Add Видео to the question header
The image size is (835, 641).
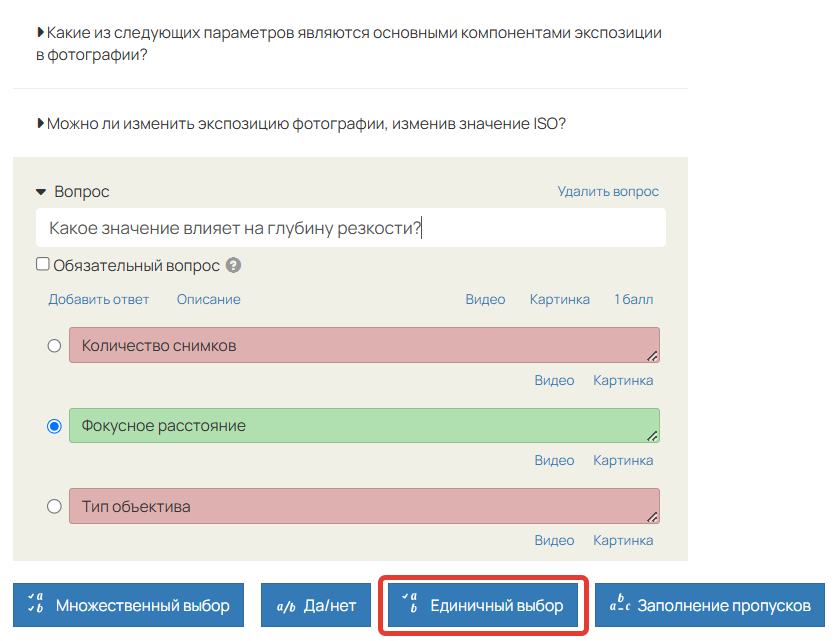click(x=485, y=299)
